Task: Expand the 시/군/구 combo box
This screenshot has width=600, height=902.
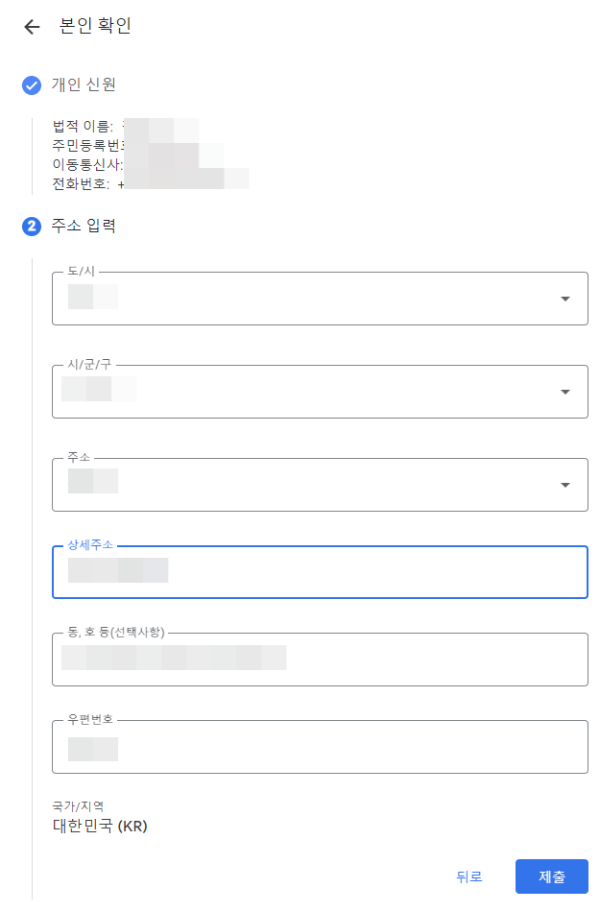Action: point(300,391)
